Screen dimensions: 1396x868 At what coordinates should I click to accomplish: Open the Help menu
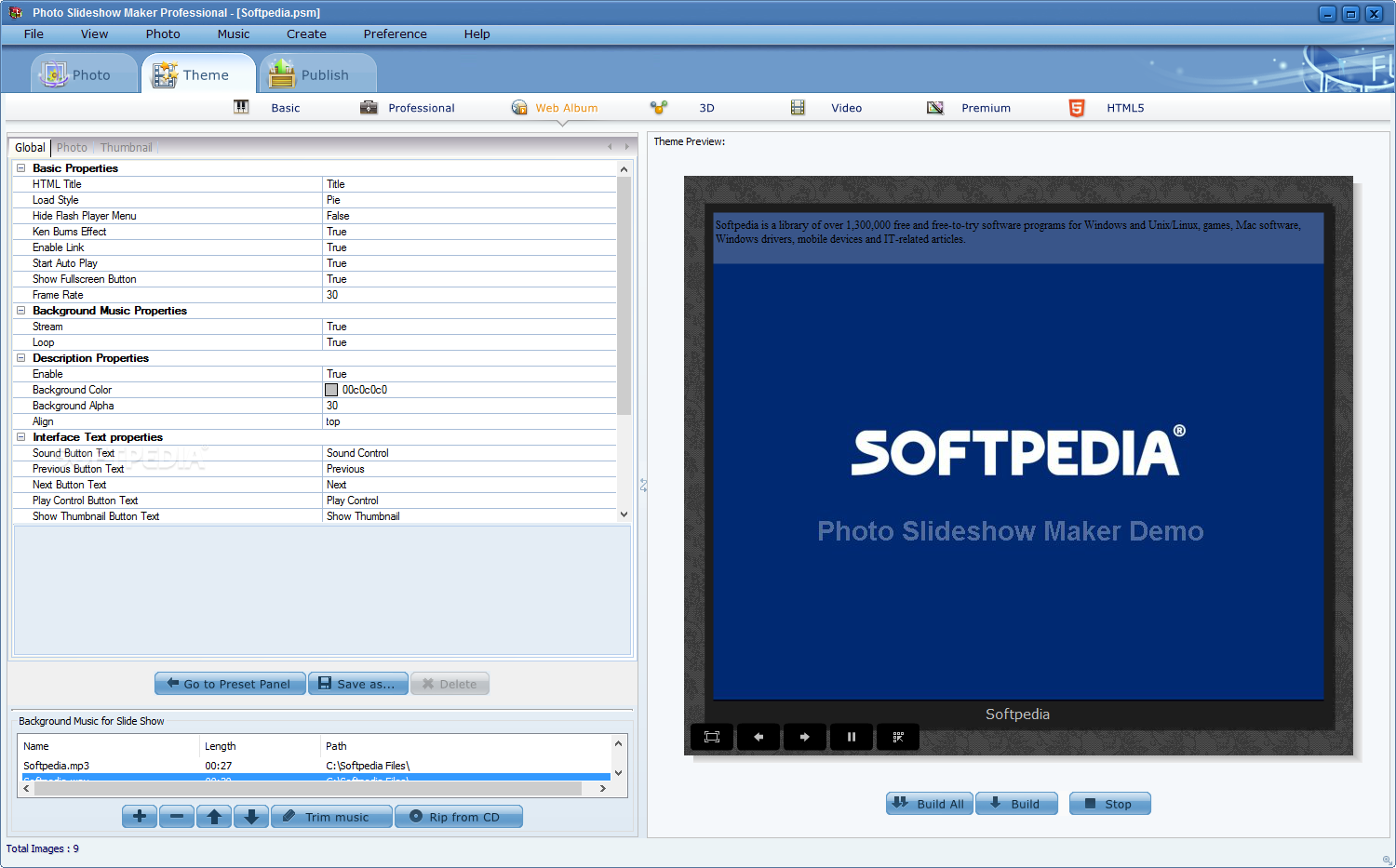(x=477, y=33)
